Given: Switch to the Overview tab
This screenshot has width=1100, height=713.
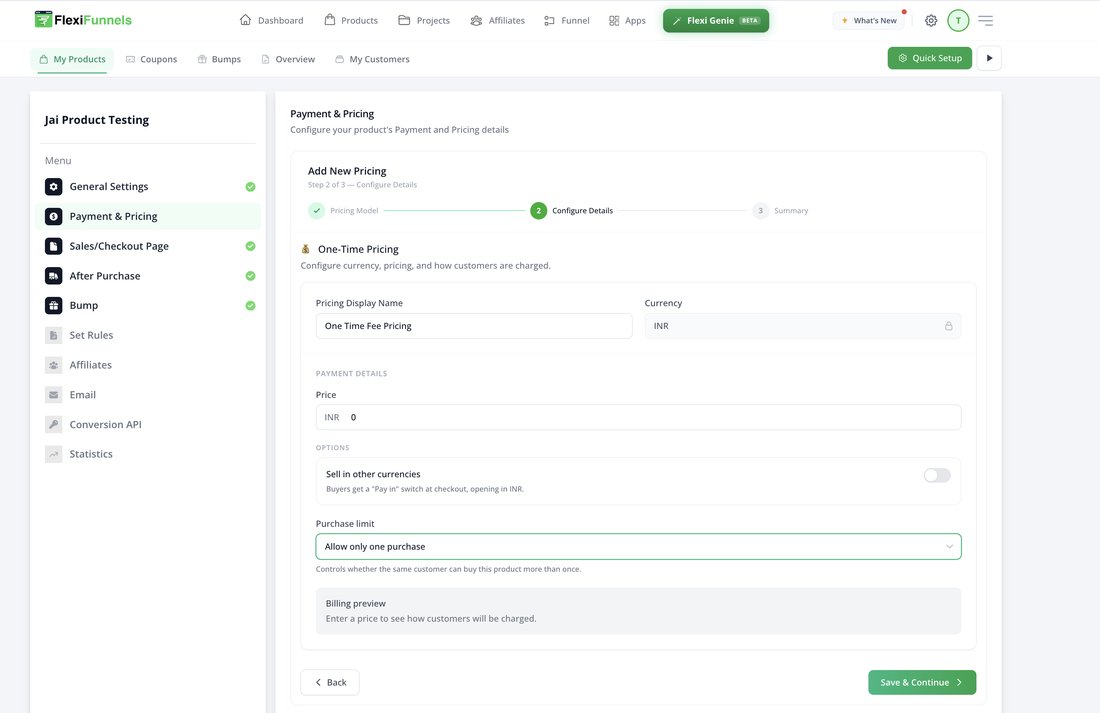Looking at the screenshot, I should 288,59.
